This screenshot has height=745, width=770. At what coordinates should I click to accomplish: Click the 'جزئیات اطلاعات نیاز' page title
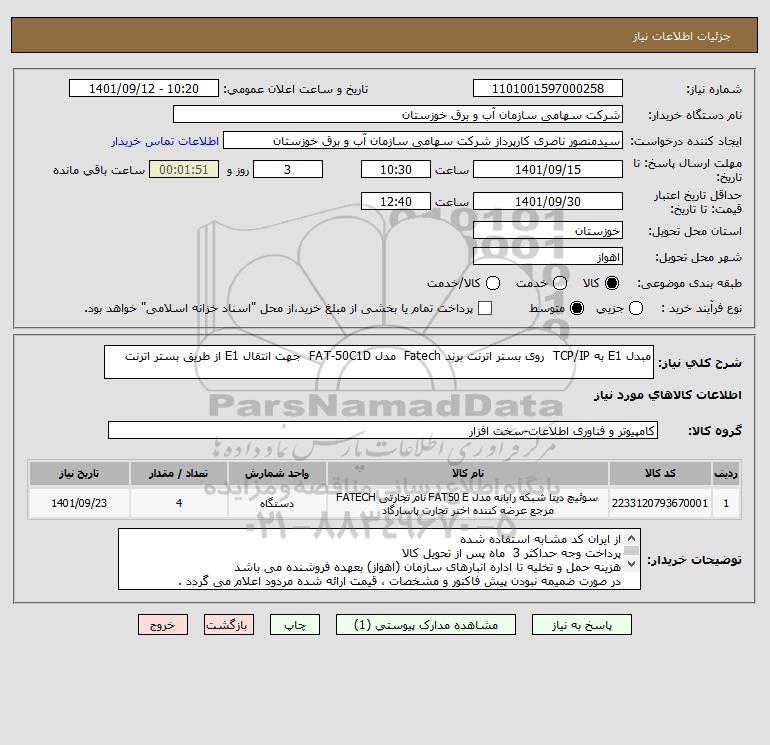pos(682,36)
